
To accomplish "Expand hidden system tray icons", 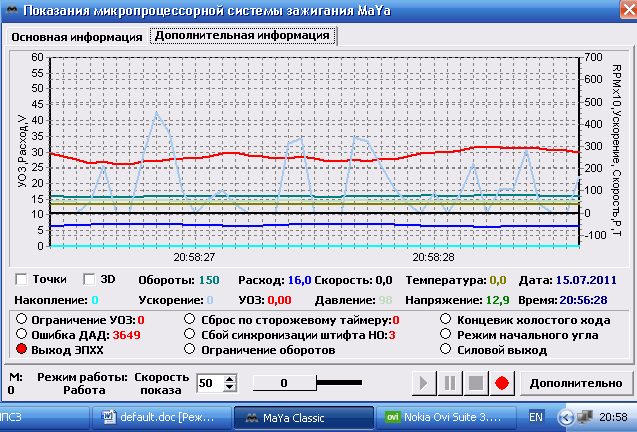I will pyautogui.click(x=570, y=416).
